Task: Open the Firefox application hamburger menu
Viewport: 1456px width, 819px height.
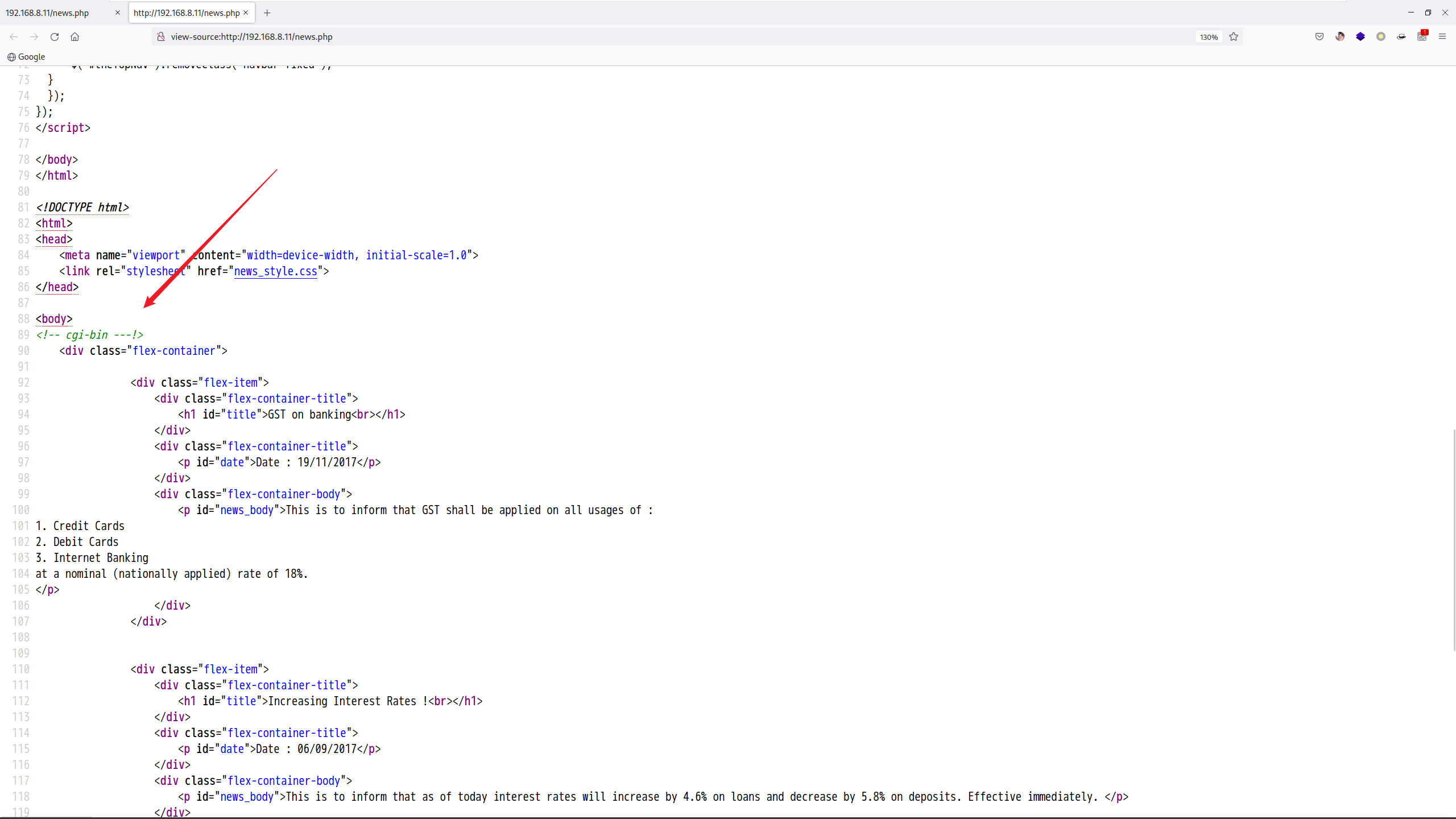Action: [1442, 36]
